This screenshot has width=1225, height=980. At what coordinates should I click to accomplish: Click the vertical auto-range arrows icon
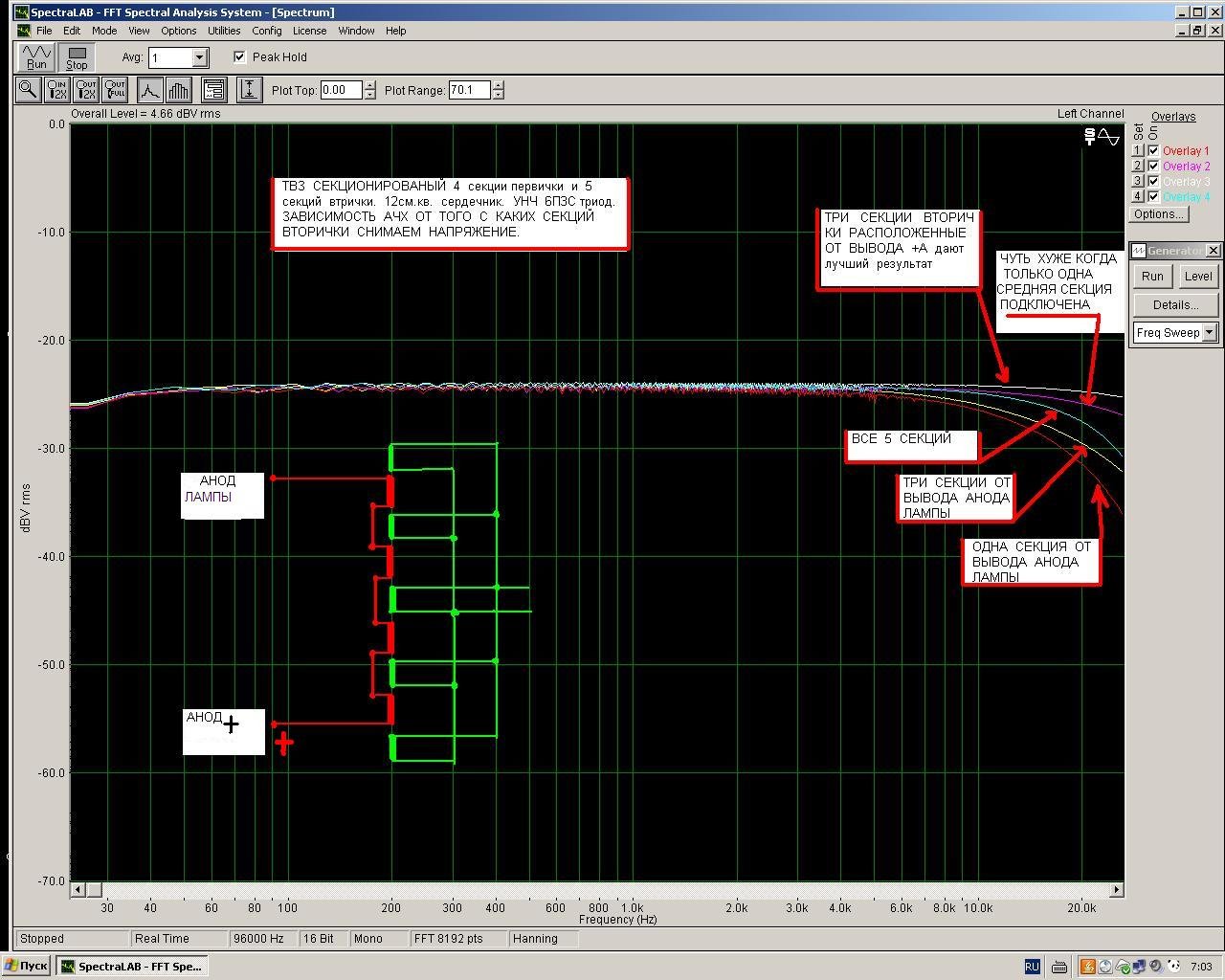click(249, 90)
